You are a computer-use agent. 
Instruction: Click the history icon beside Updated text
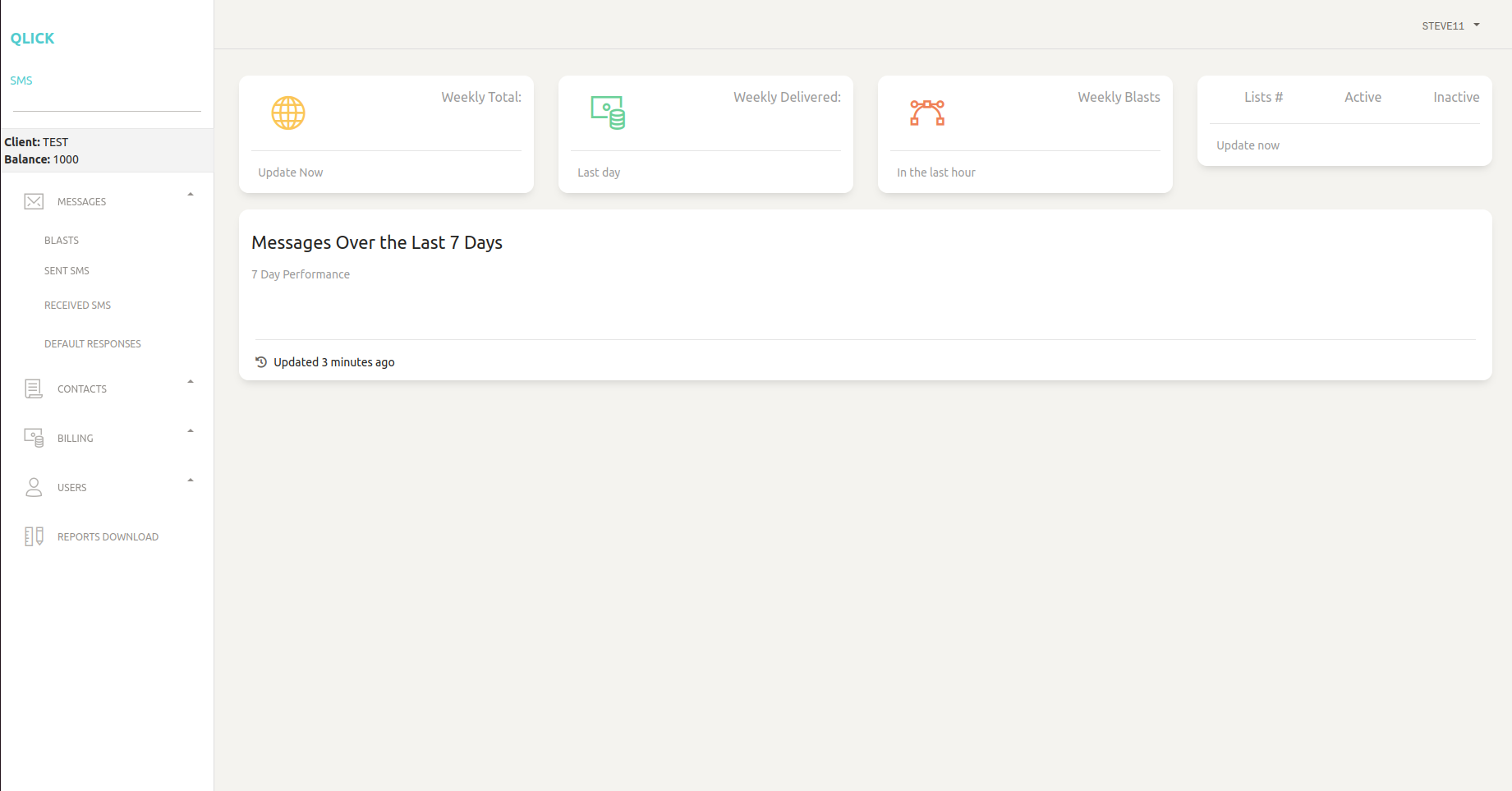point(261,362)
